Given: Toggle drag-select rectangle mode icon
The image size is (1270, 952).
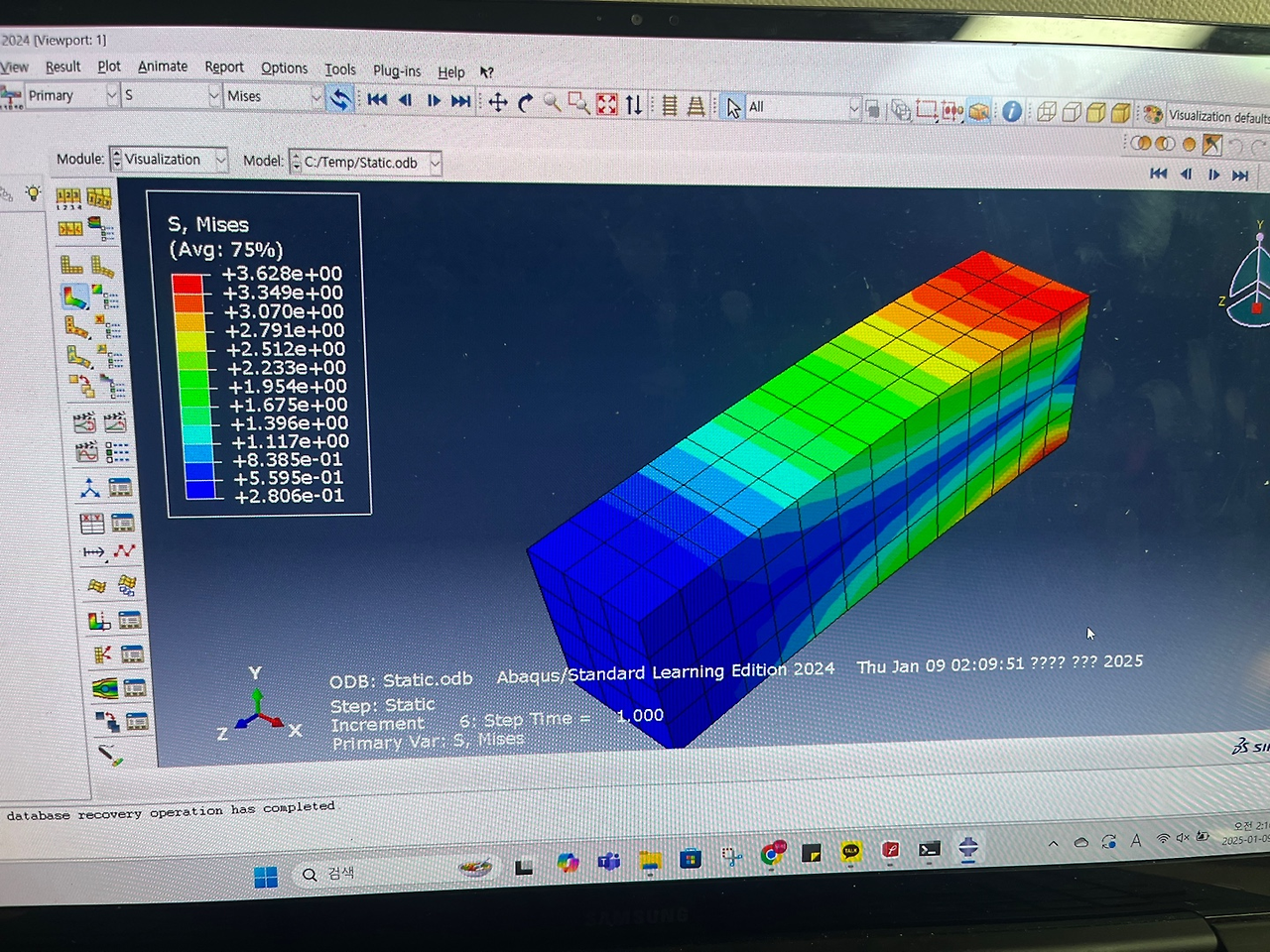Looking at the screenshot, I should tap(926, 109).
